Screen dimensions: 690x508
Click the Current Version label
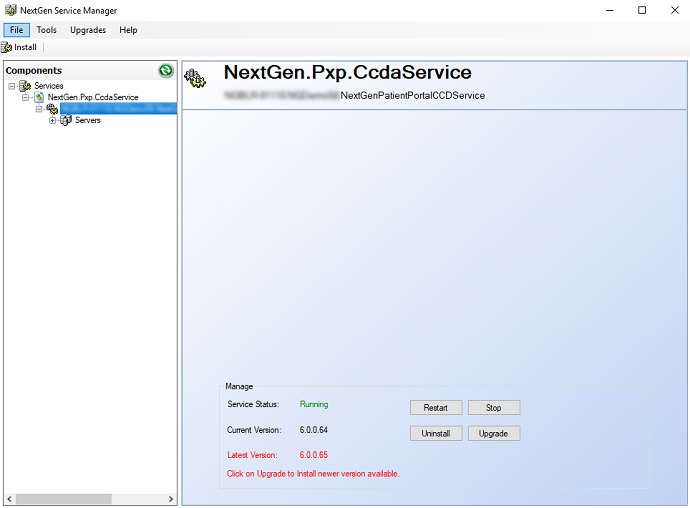[254, 430]
